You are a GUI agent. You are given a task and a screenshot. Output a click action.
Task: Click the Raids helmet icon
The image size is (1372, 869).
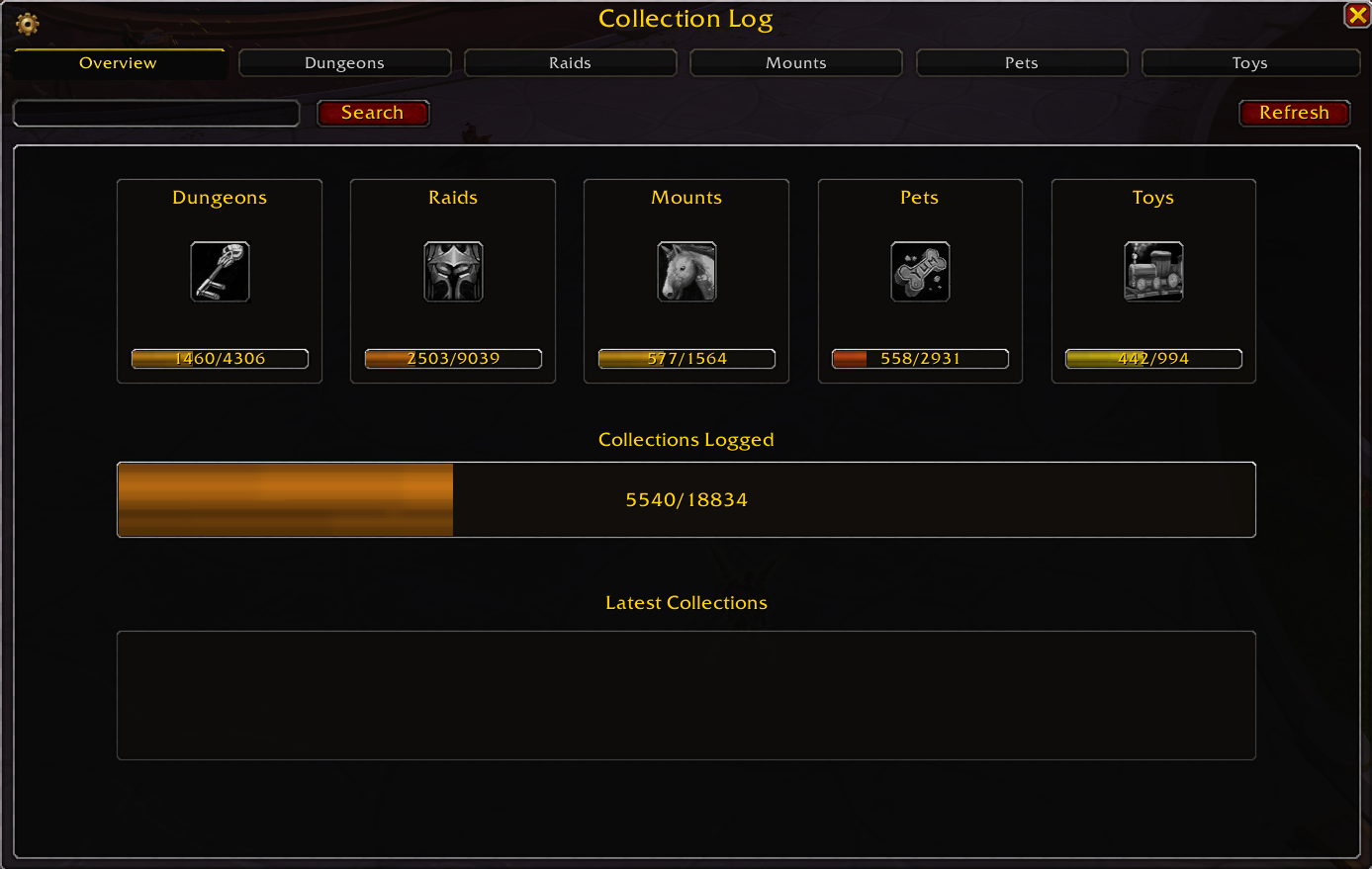pos(453,271)
